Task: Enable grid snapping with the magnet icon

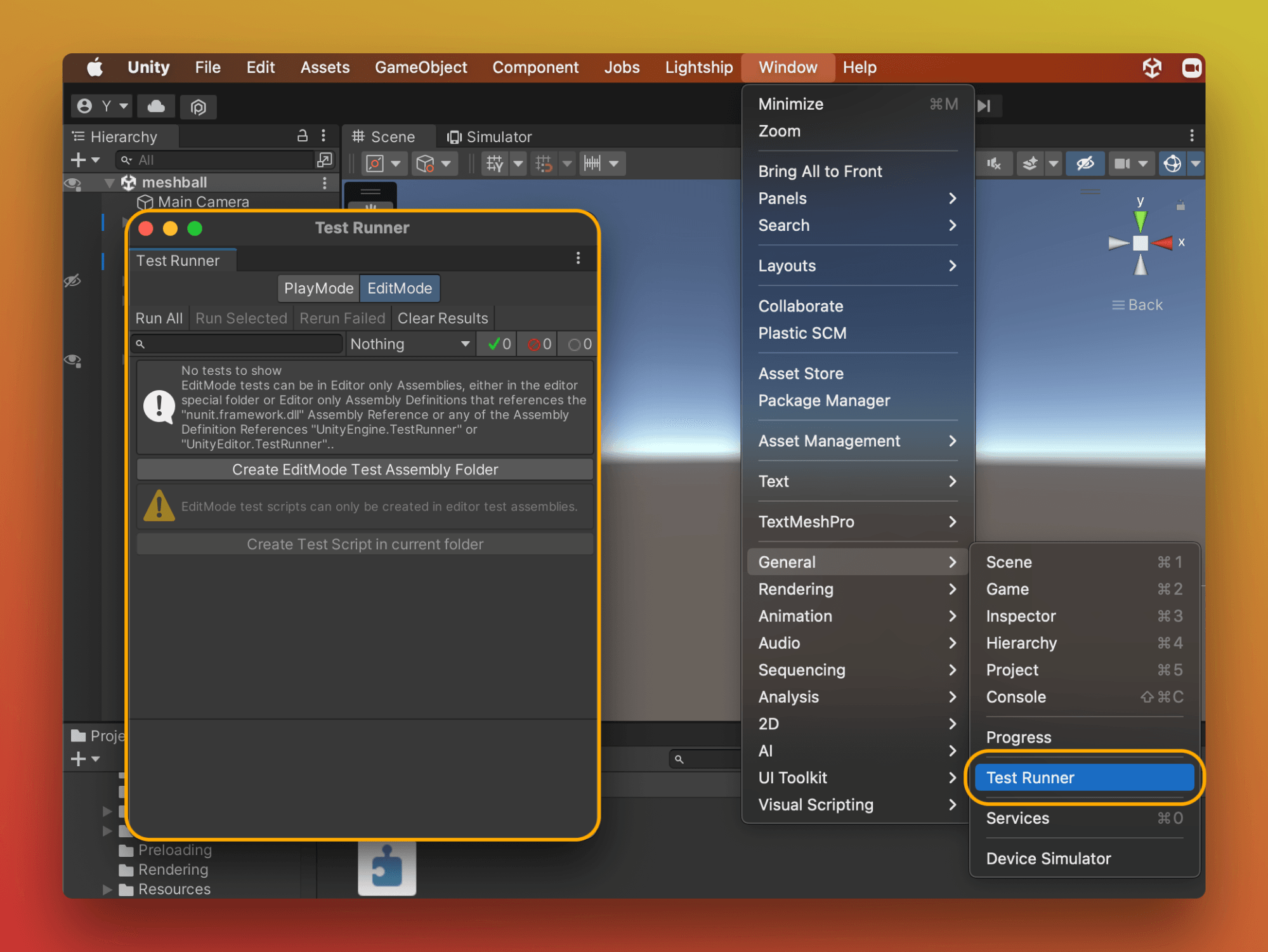Action: tap(544, 164)
